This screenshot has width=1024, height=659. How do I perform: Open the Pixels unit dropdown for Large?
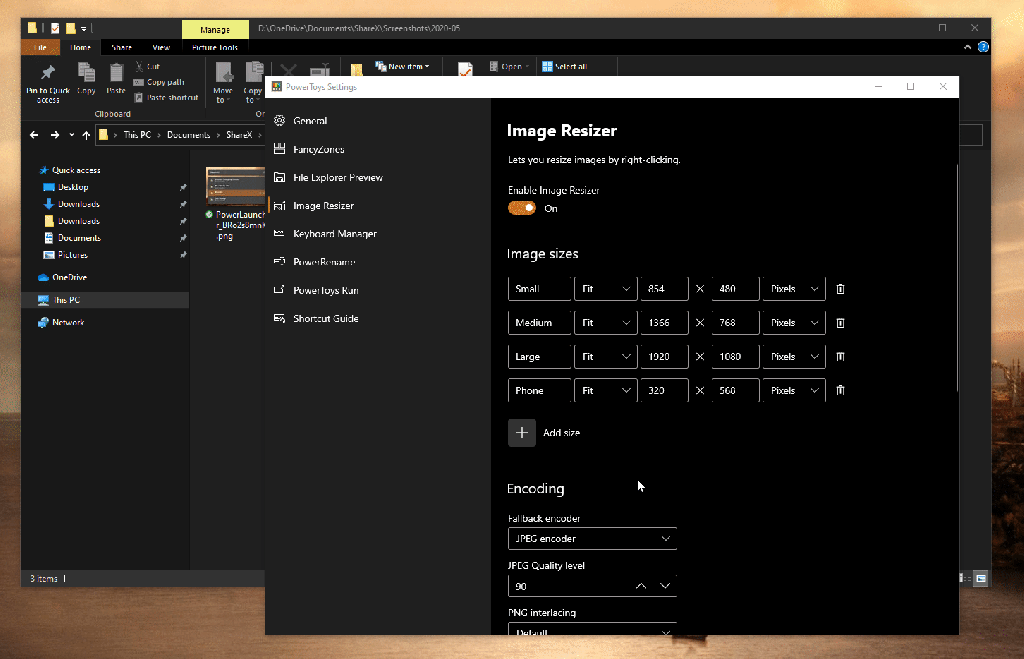tap(793, 357)
